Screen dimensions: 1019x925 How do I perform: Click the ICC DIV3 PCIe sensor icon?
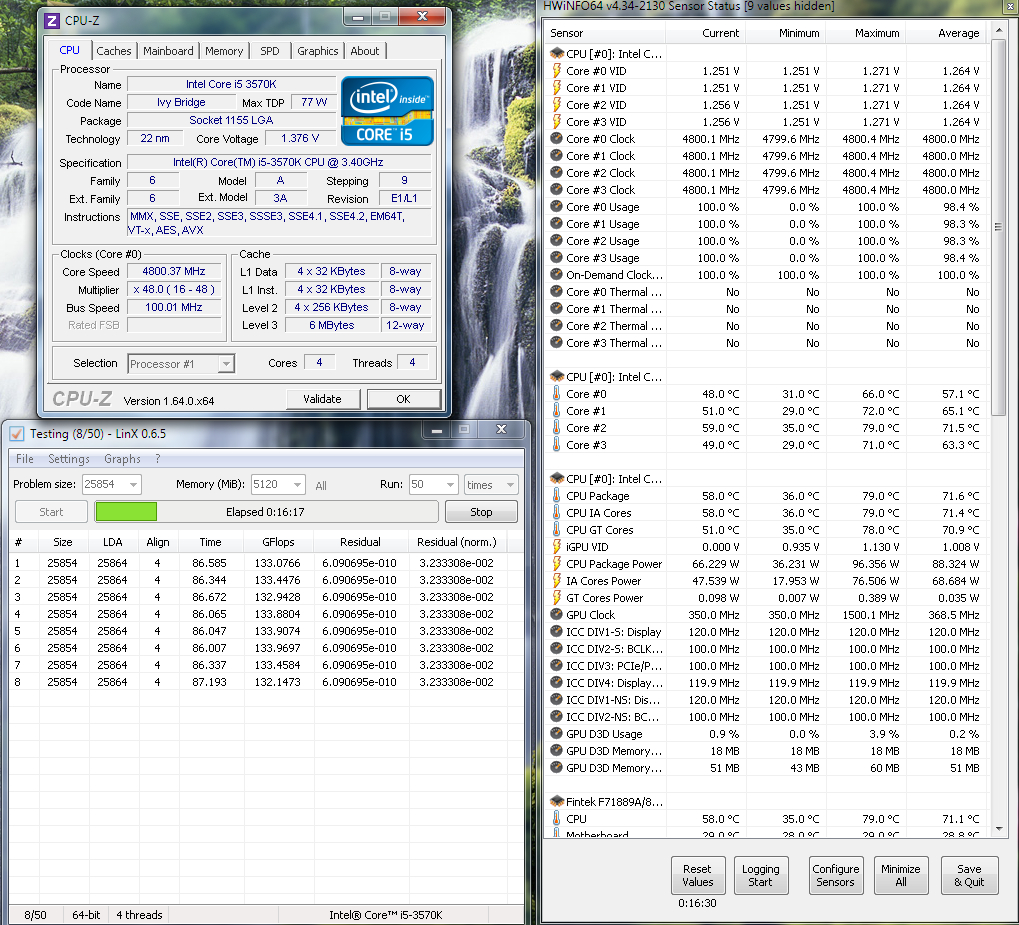556,666
